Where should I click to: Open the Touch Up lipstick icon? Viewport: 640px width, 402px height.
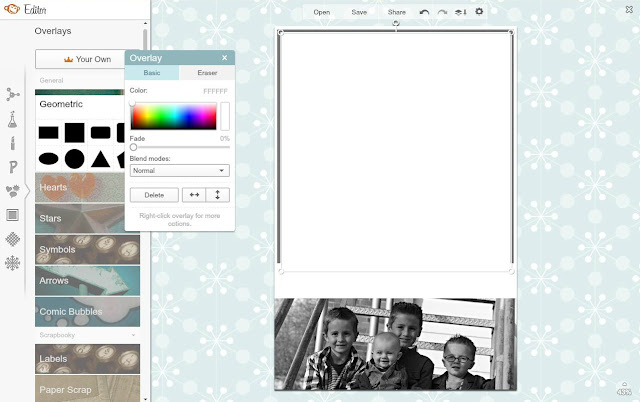pyautogui.click(x=13, y=143)
